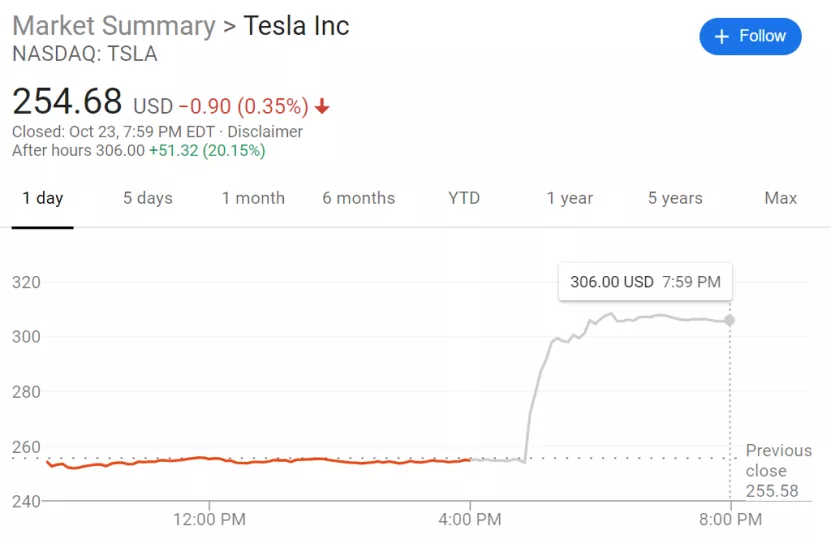This screenshot has width=831, height=539.
Task: Show the 1 month chart range
Action: (x=253, y=198)
